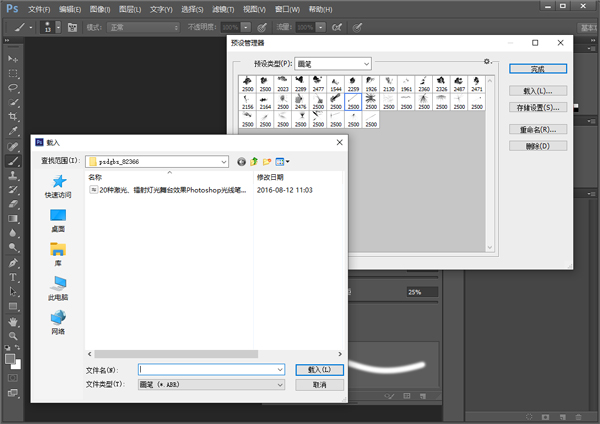This screenshot has height=424, width=600.
Task: Click the Create New Folder icon
Action: 267,160
